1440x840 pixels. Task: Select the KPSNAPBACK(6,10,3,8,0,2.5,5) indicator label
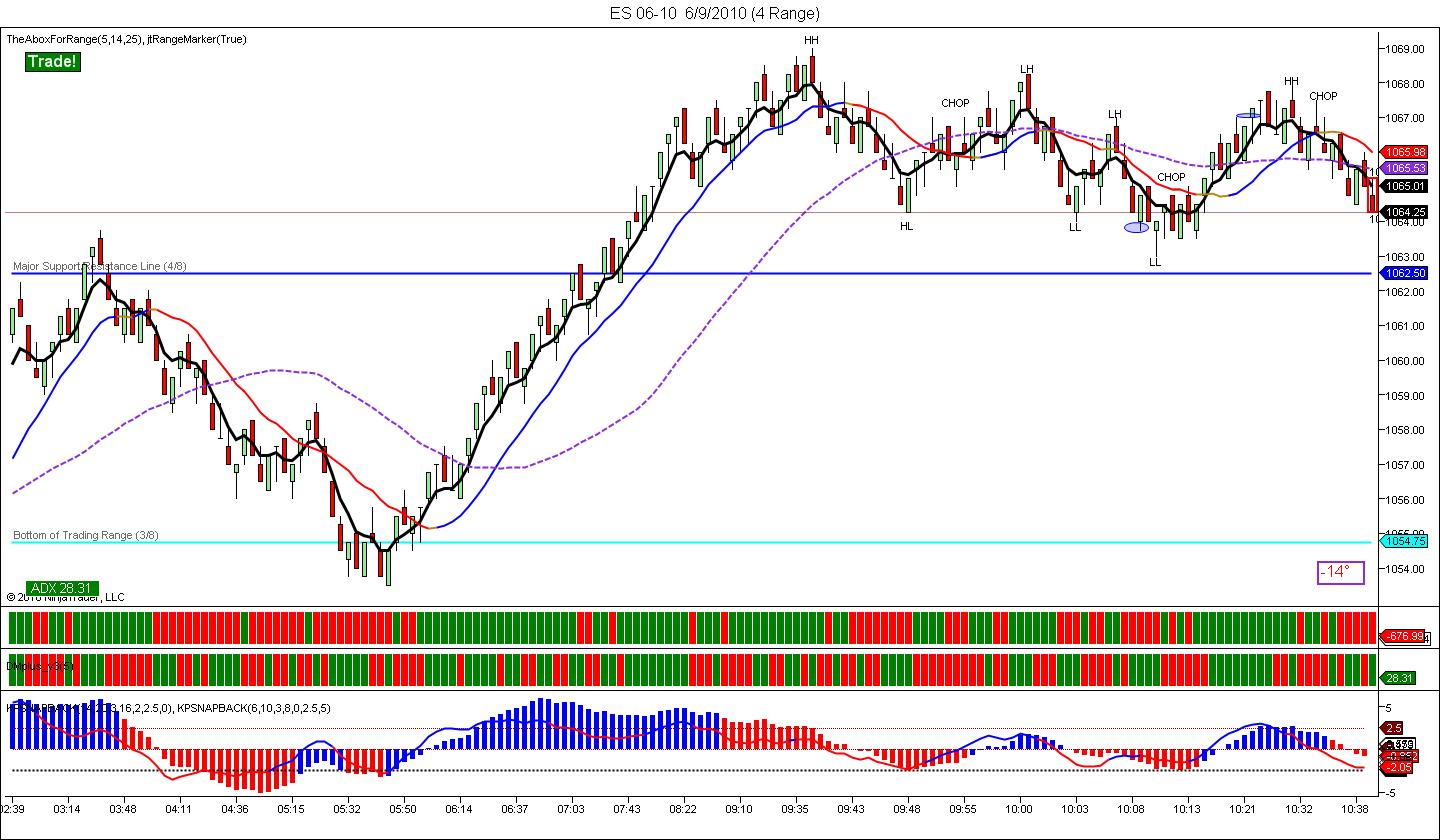pos(253,708)
